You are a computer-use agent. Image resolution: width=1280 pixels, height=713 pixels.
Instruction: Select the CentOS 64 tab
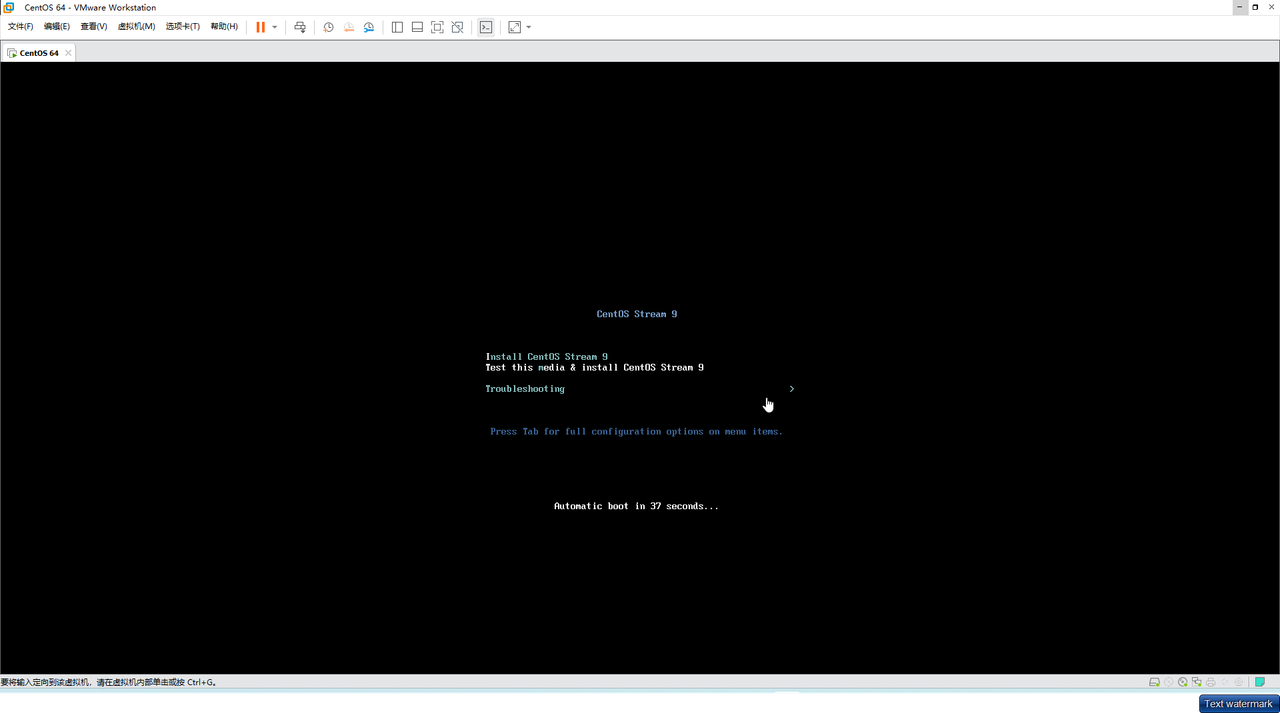tap(39, 53)
